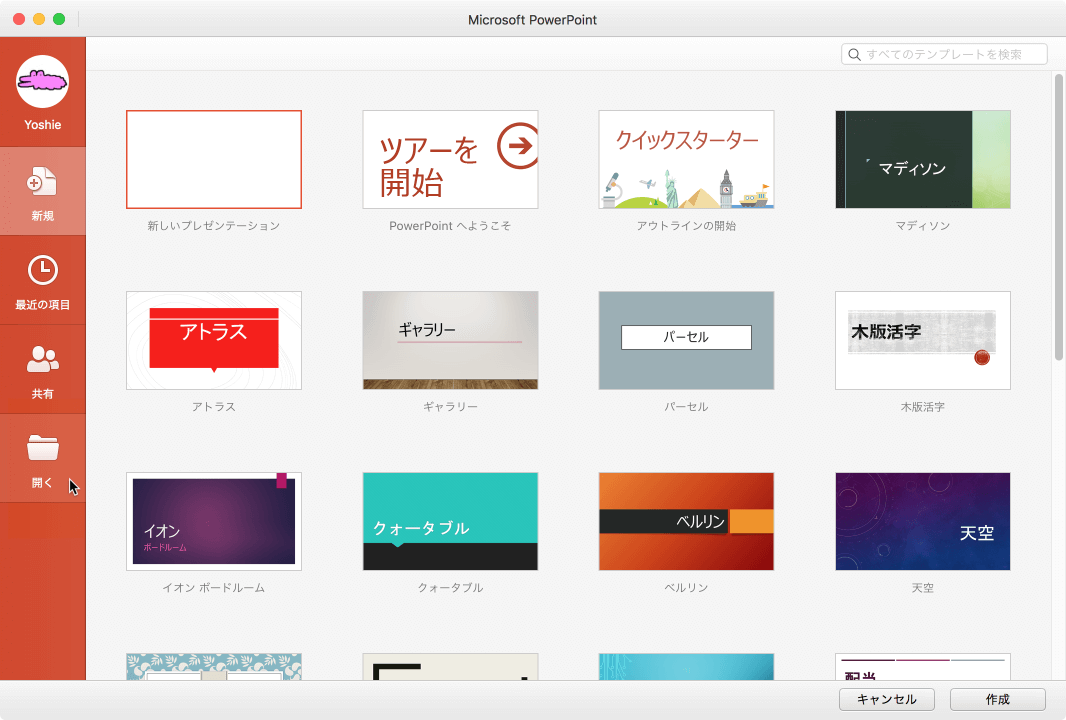This screenshot has width=1066, height=720.
Task: Click the アトラス caption below thumbnail
Action: pyautogui.click(x=214, y=407)
